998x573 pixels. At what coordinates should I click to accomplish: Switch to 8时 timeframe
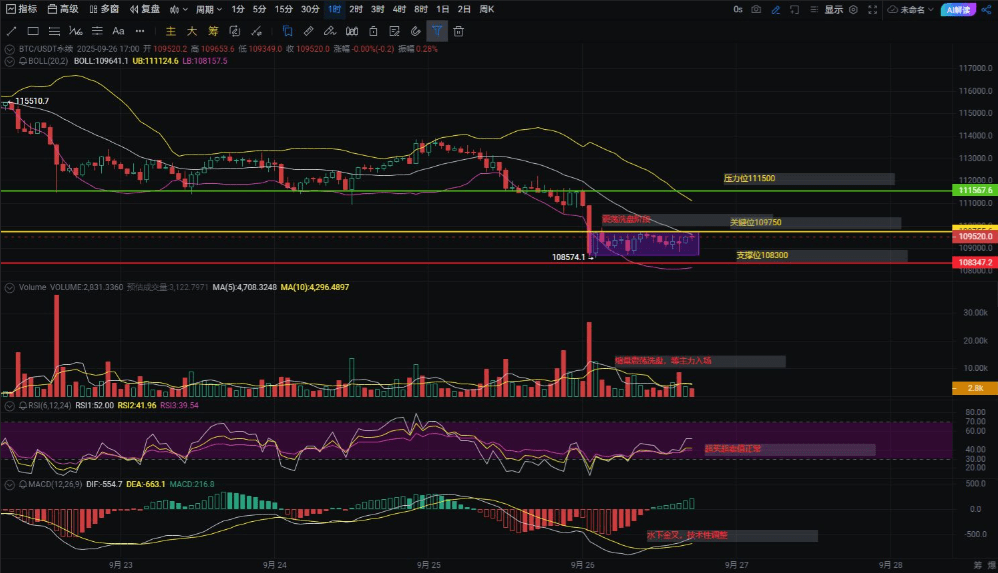(x=421, y=9)
